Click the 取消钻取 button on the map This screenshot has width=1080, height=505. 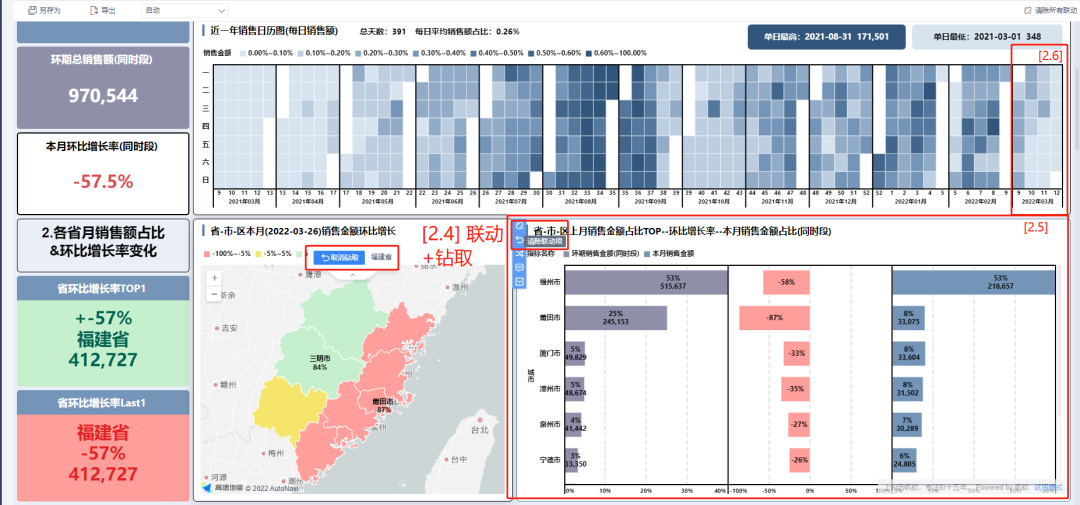coord(340,257)
